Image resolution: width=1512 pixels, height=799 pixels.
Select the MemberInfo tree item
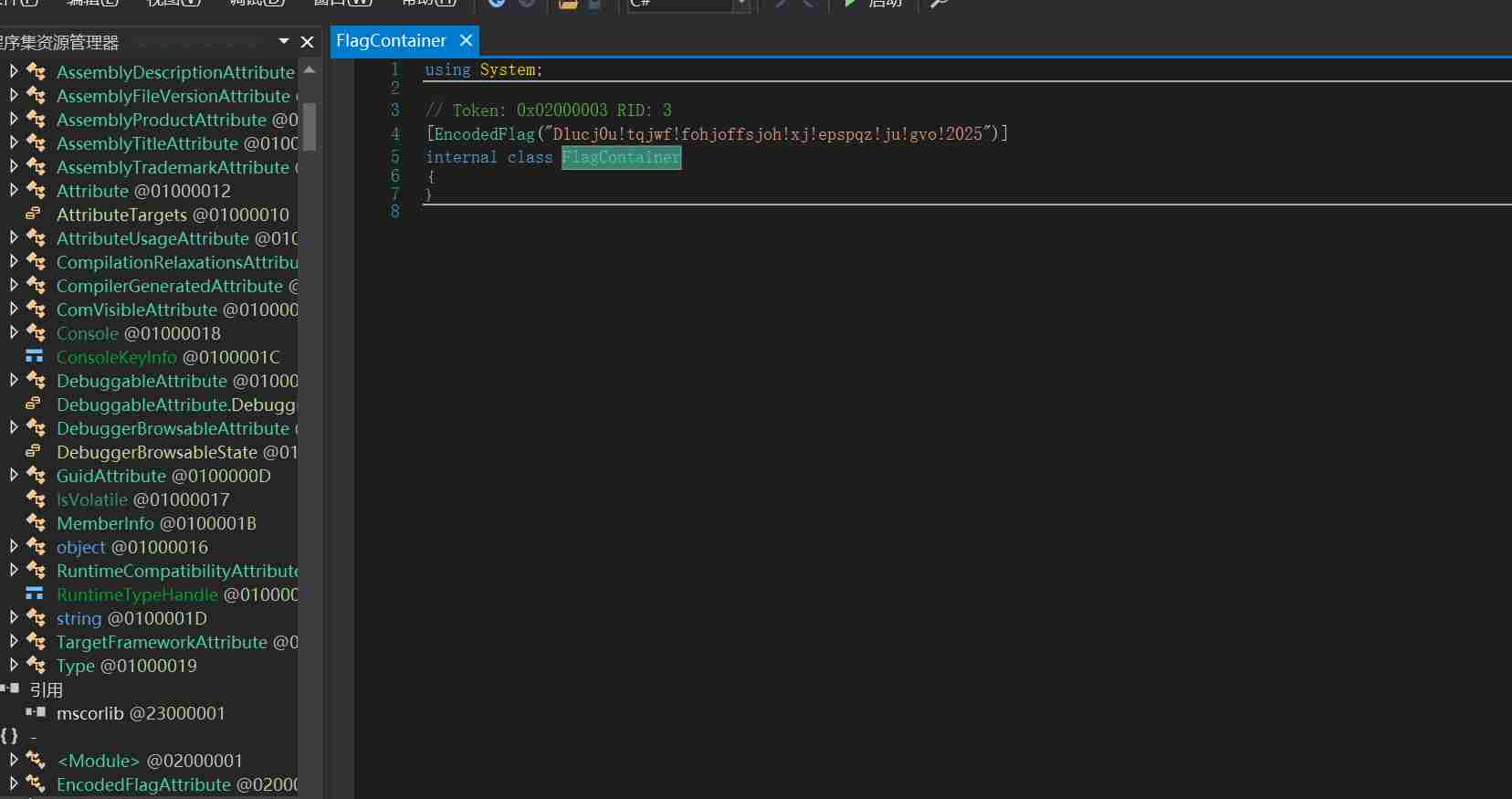click(x=105, y=523)
